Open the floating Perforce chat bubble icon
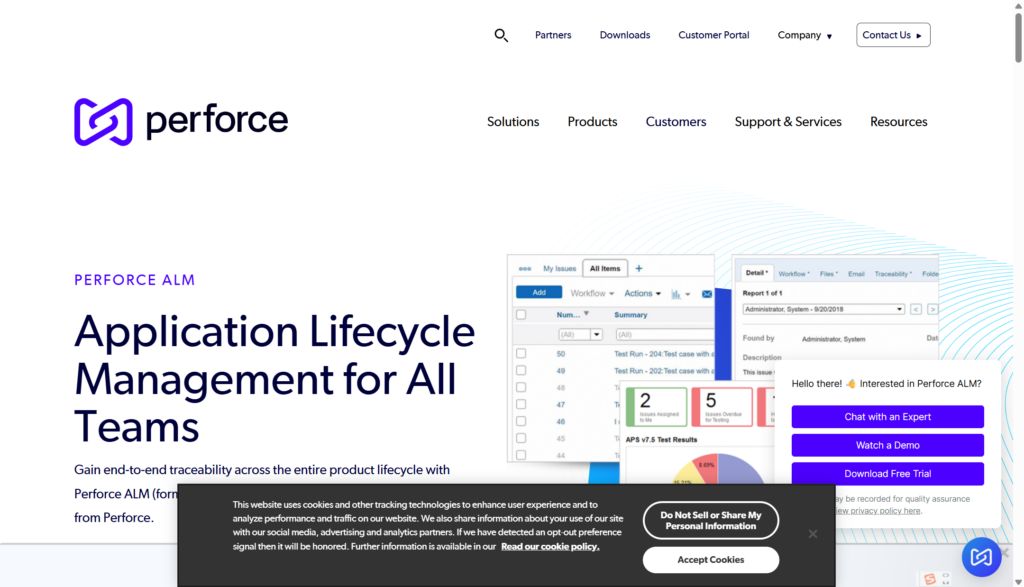 pyautogui.click(x=981, y=557)
